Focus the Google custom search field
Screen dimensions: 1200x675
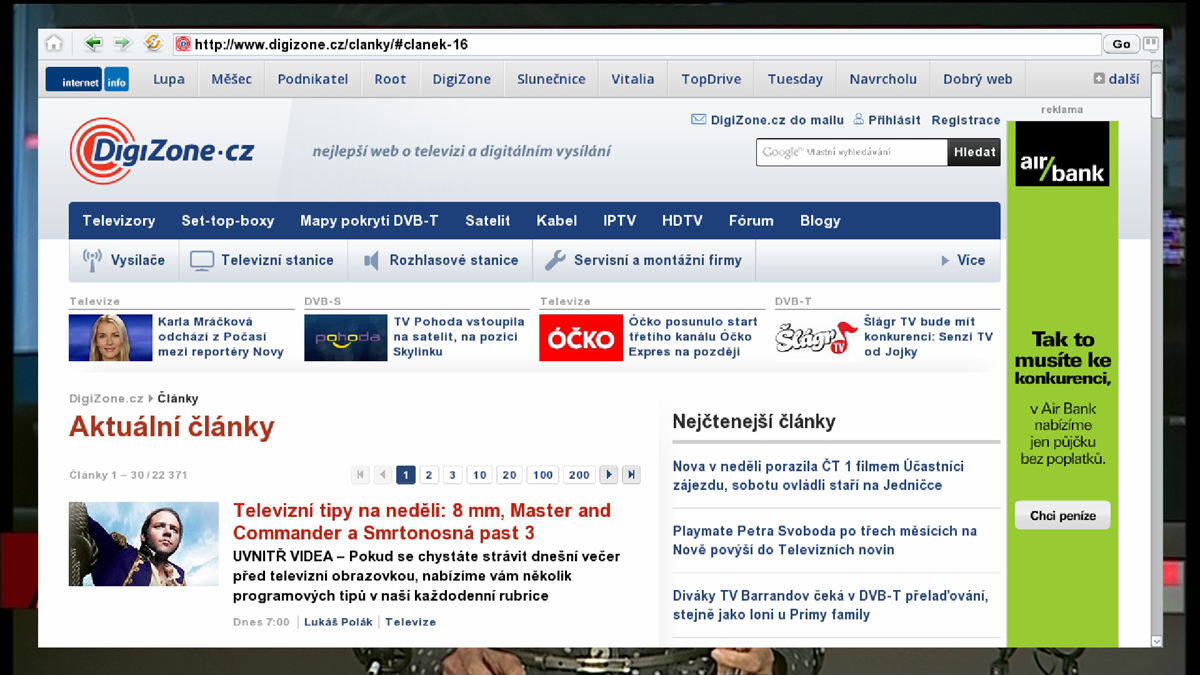point(852,152)
